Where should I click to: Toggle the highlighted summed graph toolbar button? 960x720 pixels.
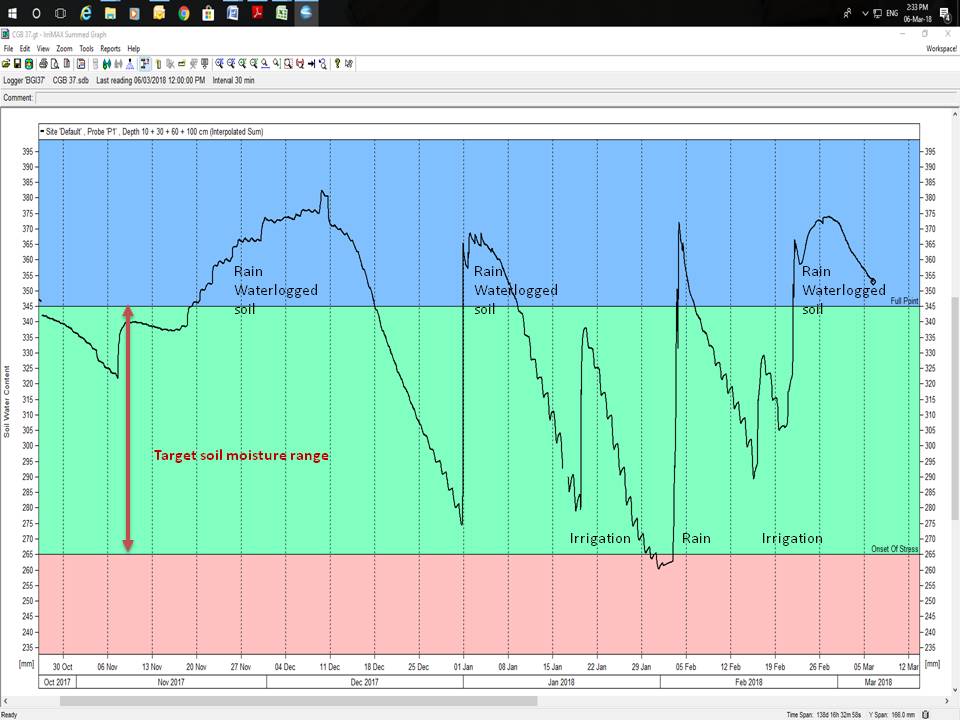point(144,63)
